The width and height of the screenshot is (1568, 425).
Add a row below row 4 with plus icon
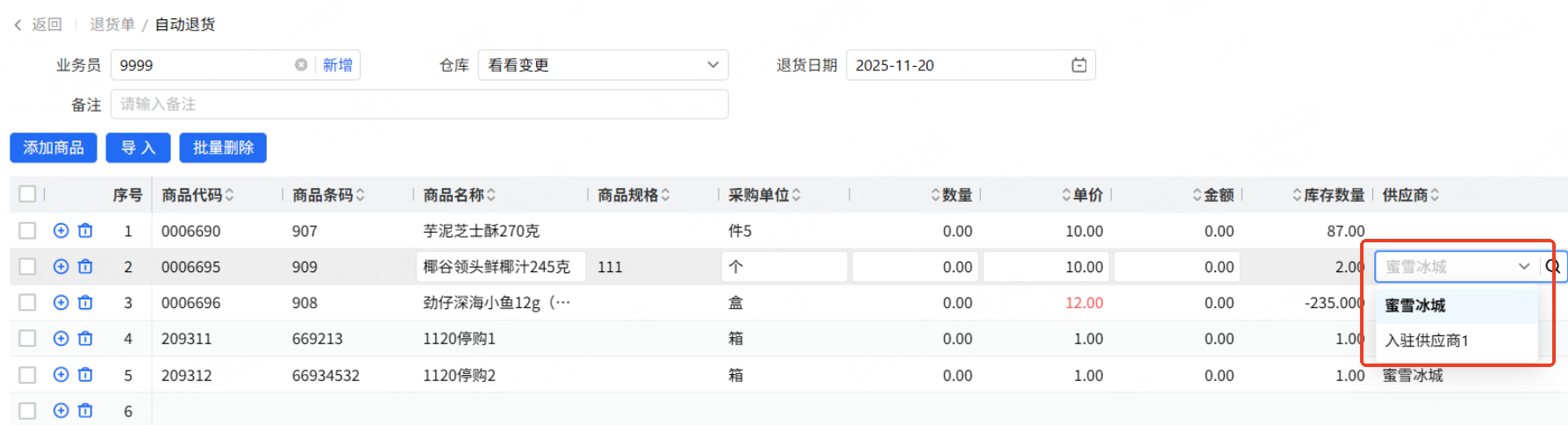(x=61, y=339)
